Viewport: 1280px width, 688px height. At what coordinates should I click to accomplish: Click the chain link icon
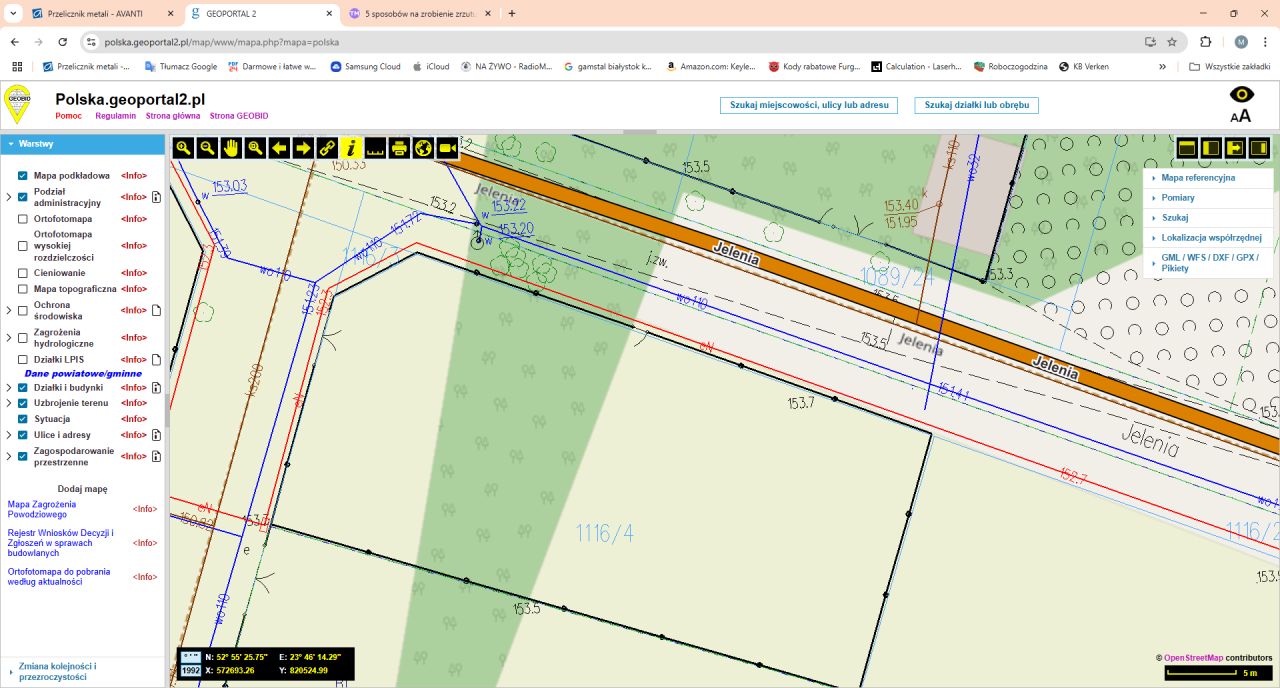click(327, 148)
